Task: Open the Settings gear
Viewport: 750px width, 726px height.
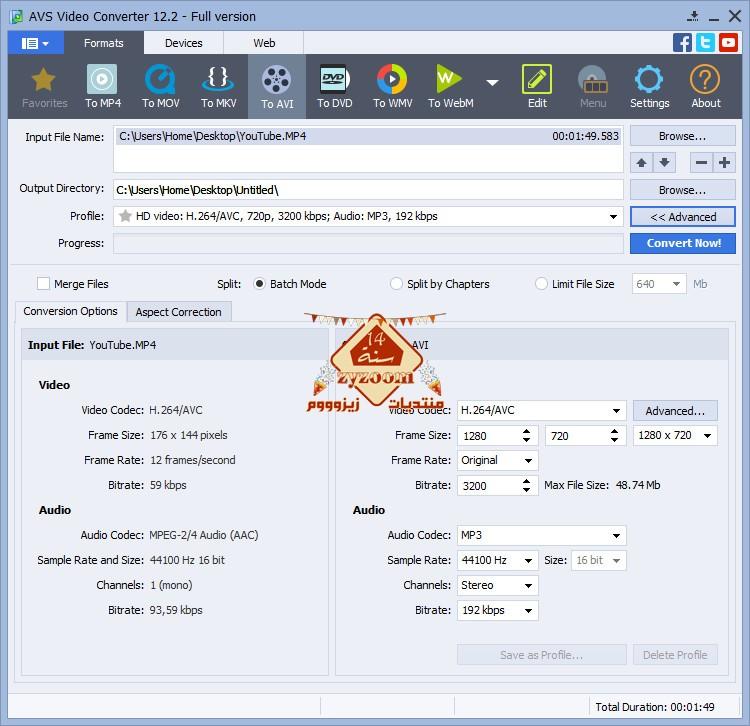Action: pos(649,87)
